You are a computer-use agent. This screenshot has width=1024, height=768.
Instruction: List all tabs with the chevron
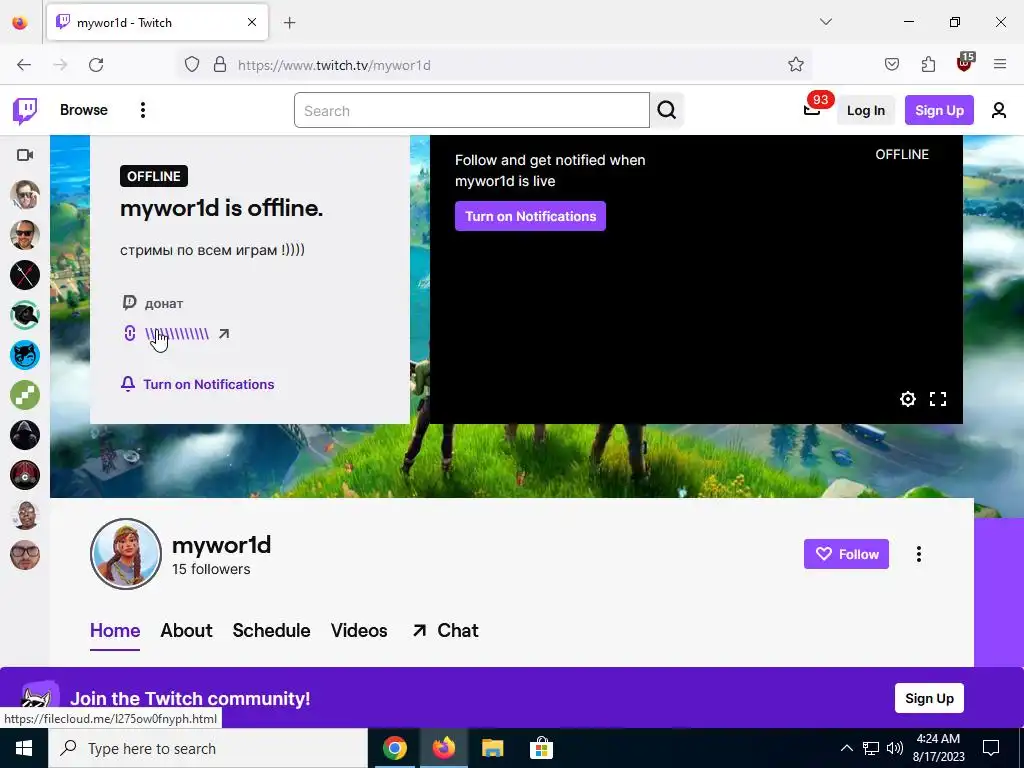coord(825,22)
